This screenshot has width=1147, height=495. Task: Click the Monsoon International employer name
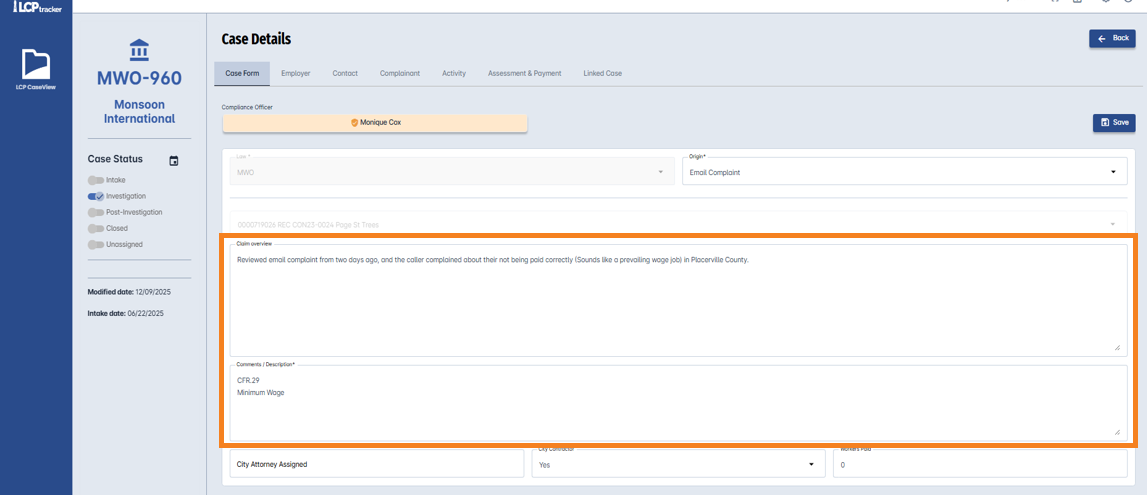(x=139, y=111)
